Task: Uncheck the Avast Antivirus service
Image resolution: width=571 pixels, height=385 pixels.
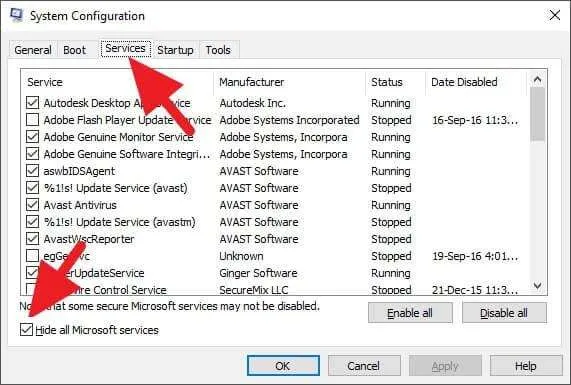Action: point(32,205)
